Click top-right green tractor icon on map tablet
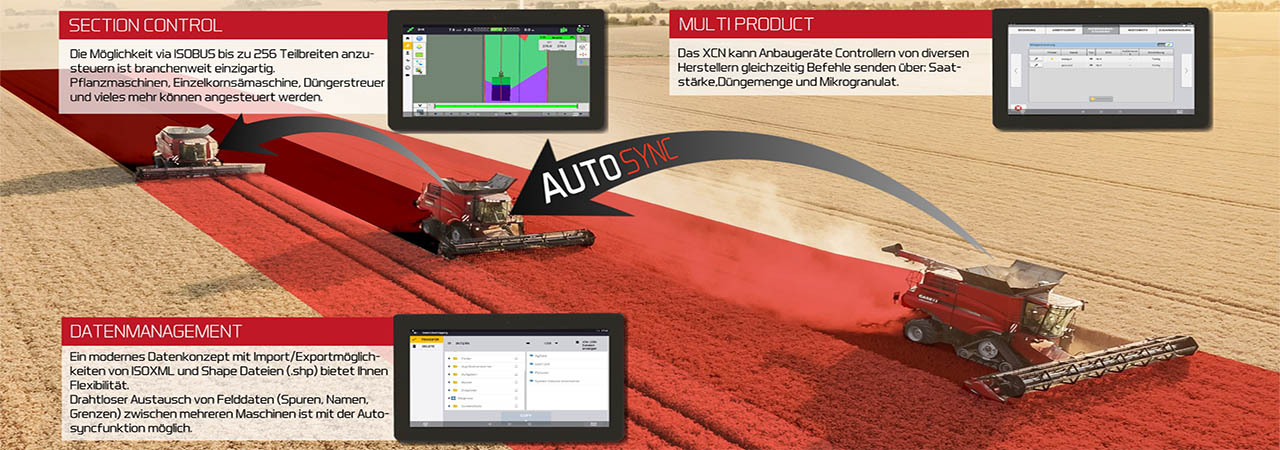This screenshot has width=1280, height=450. (580, 30)
